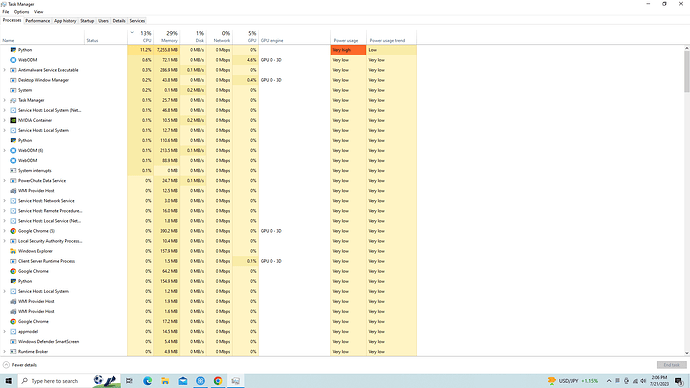Click the appmodel process icon
Screen dimensions: 690x388
pyautogui.click(x=13, y=332)
